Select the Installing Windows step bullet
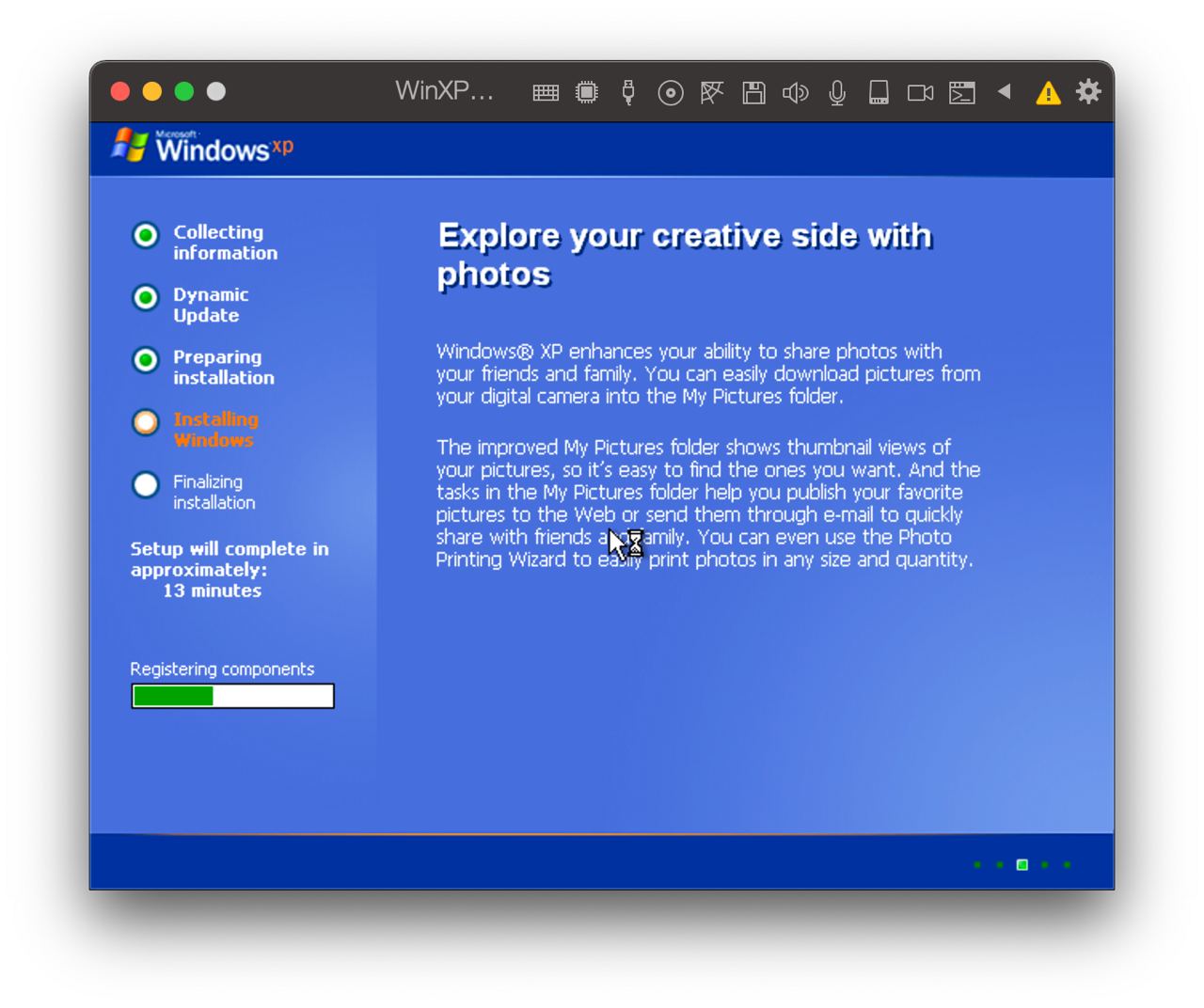This screenshot has width=1204, height=1008. [x=146, y=422]
